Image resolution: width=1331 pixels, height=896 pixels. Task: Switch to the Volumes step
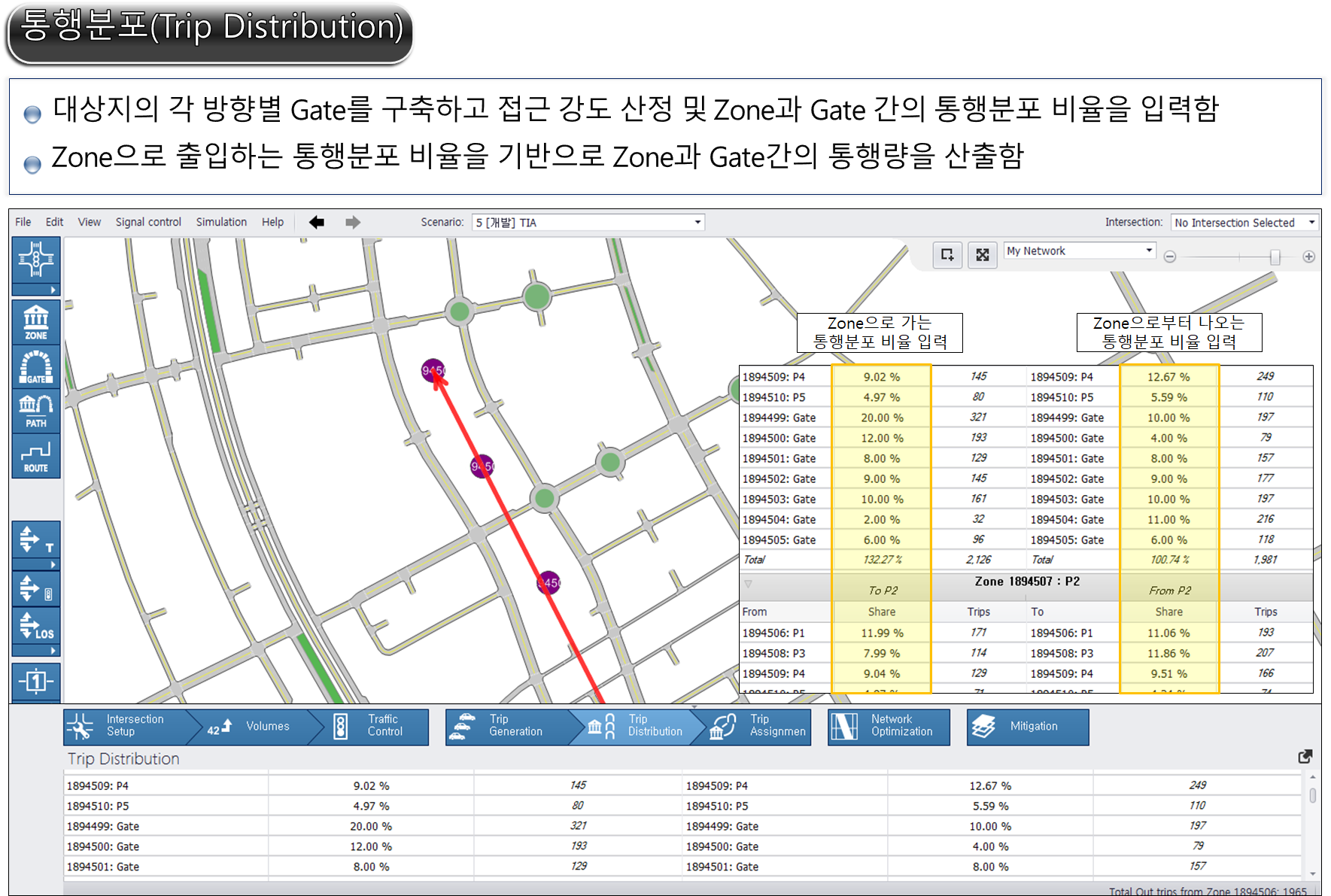click(254, 726)
